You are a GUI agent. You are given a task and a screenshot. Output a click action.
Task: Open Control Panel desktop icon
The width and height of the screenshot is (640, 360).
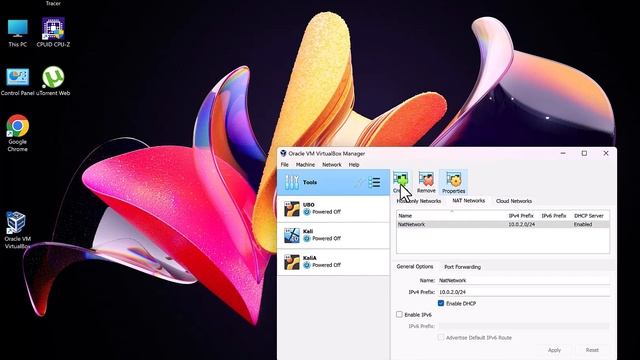pyautogui.click(x=18, y=82)
